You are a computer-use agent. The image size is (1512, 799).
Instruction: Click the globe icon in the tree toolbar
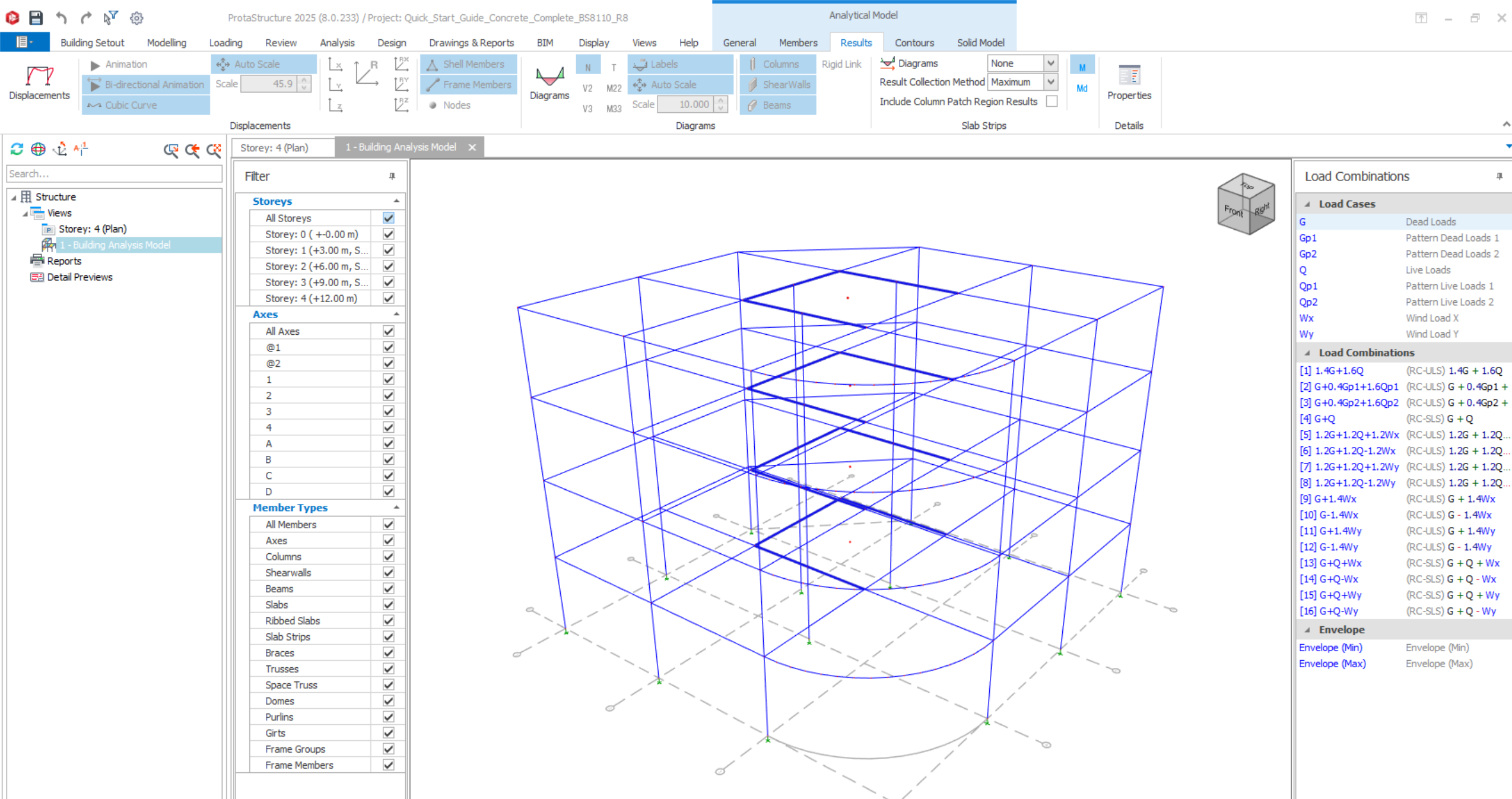click(38, 149)
